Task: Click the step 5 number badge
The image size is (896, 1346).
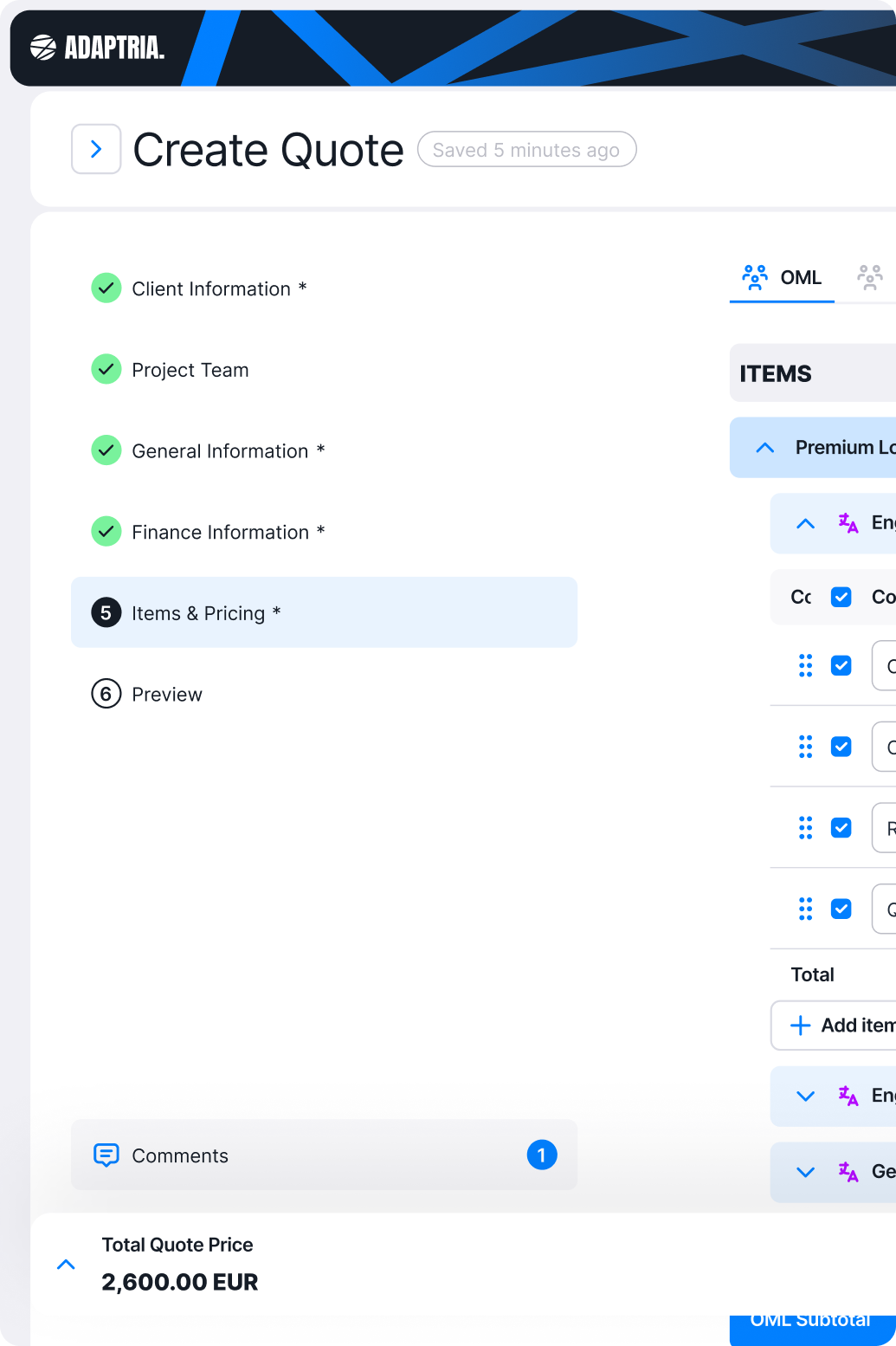Action: click(x=106, y=612)
